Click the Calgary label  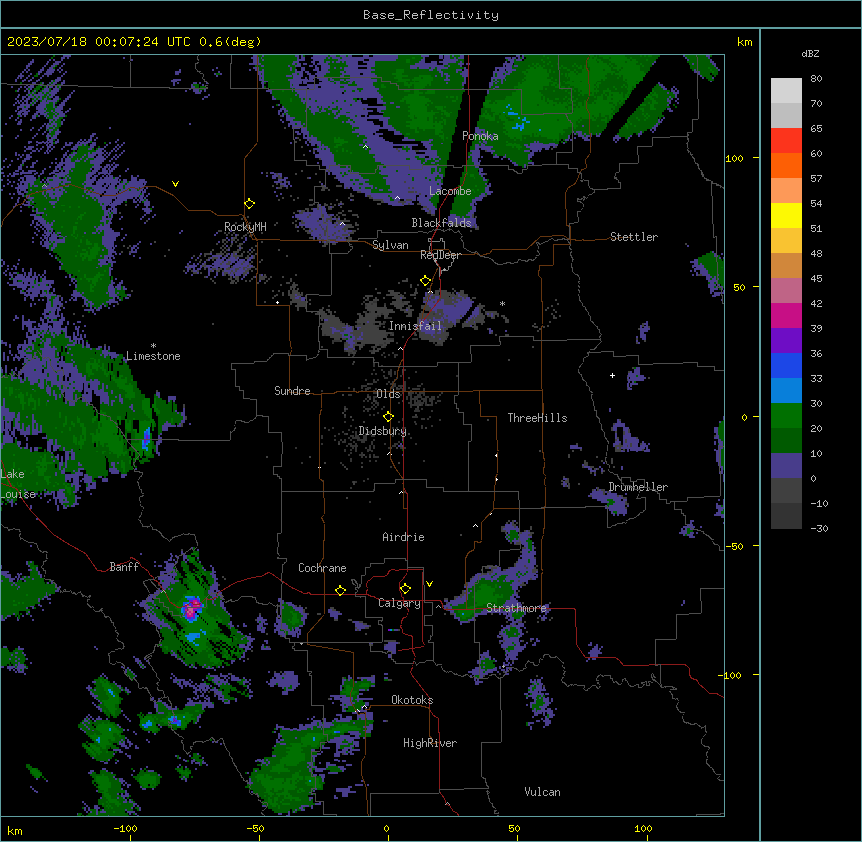pyautogui.click(x=399, y=603)
